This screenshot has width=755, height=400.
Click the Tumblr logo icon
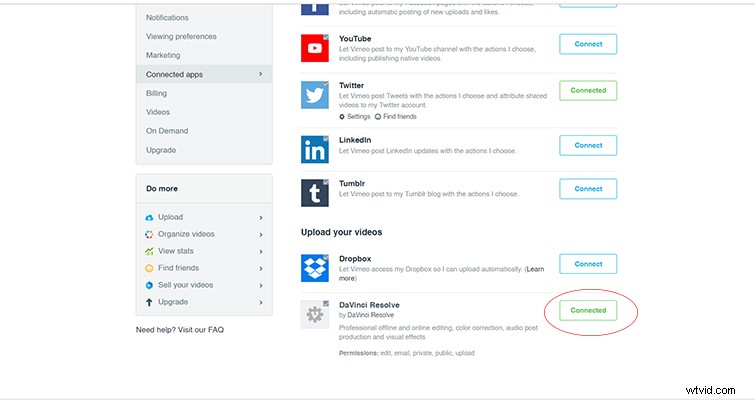[315, 193]
